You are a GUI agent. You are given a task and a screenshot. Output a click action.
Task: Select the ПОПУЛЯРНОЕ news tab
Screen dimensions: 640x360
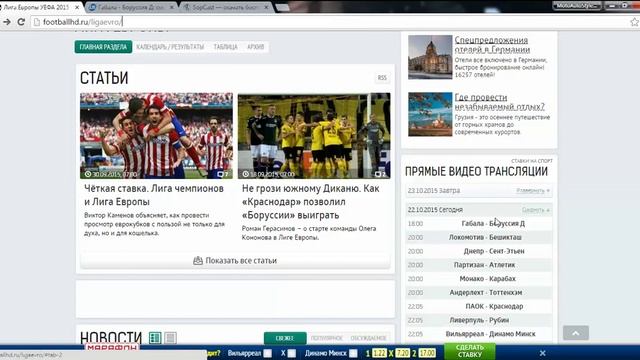click(x=327, y=338)
